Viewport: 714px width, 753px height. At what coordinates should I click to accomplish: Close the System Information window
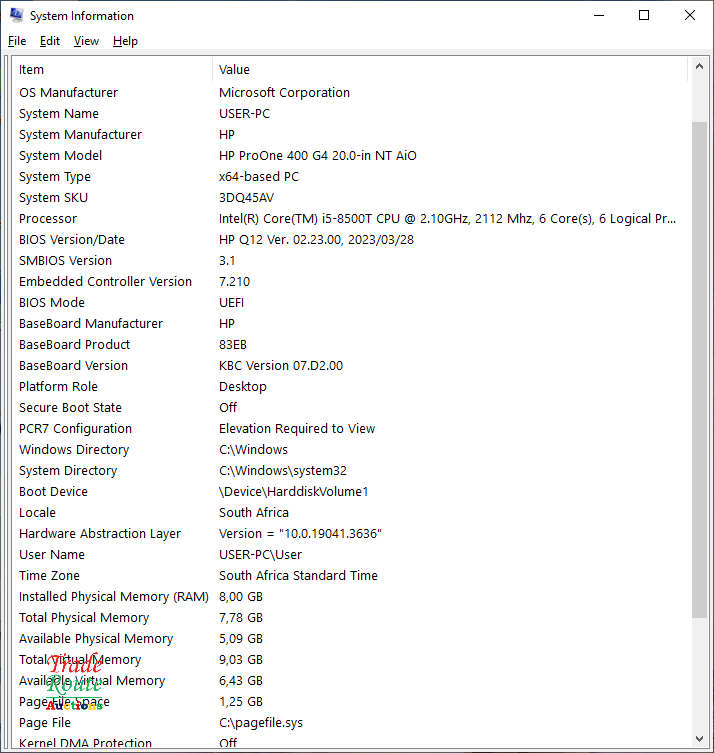(x=690, y=15)
